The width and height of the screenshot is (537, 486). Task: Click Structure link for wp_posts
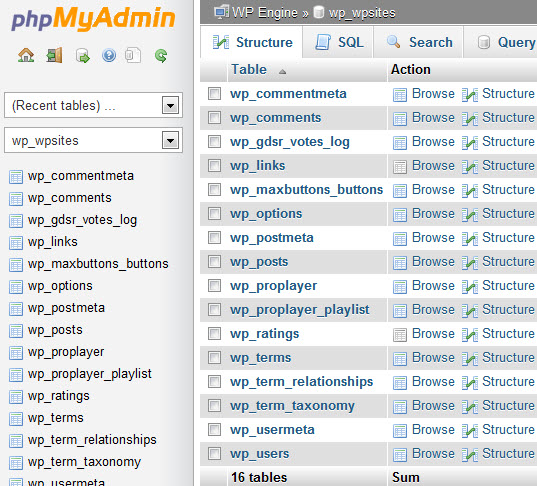tap(508, 261)
